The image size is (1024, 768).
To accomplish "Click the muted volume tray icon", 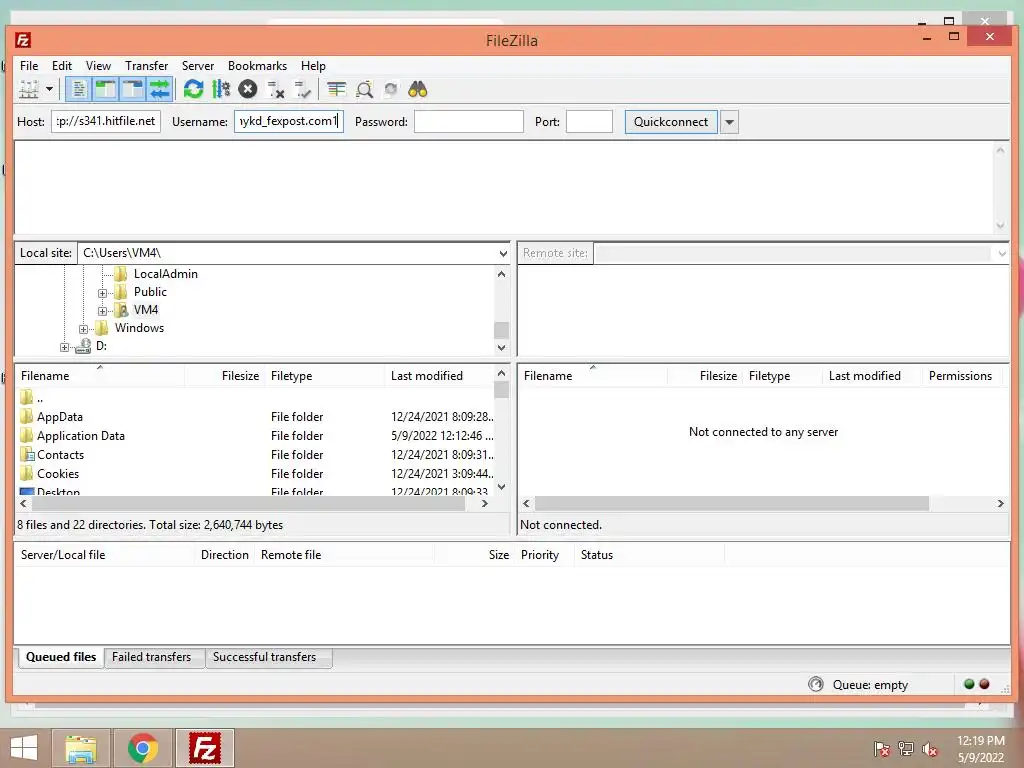I will 930,749.
